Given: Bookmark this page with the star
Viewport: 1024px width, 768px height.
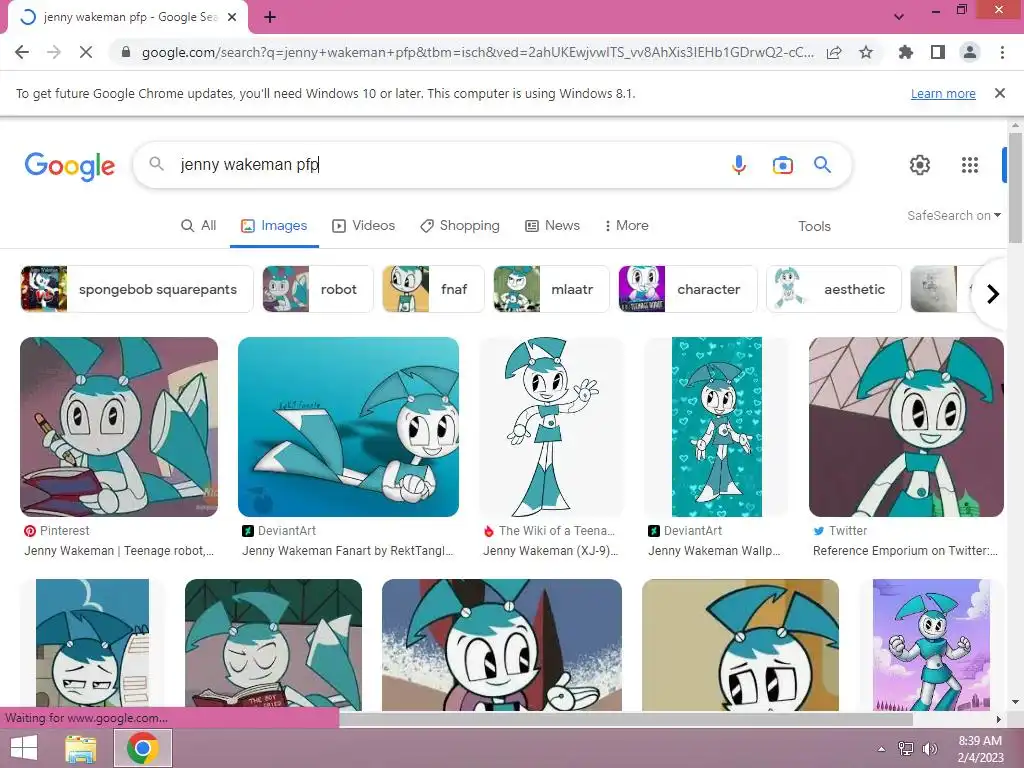Looking at the screenshot, I should pyautogui.click(x=866, y=52).
